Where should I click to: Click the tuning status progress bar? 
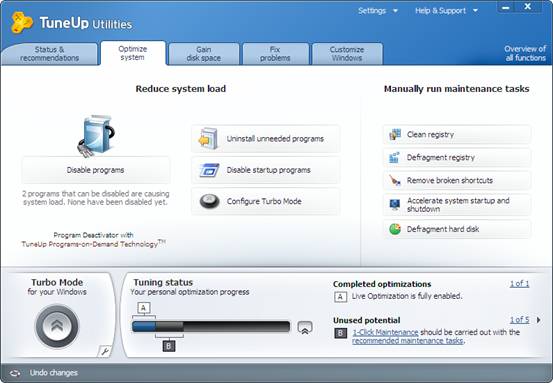click(x=211, y=327)
